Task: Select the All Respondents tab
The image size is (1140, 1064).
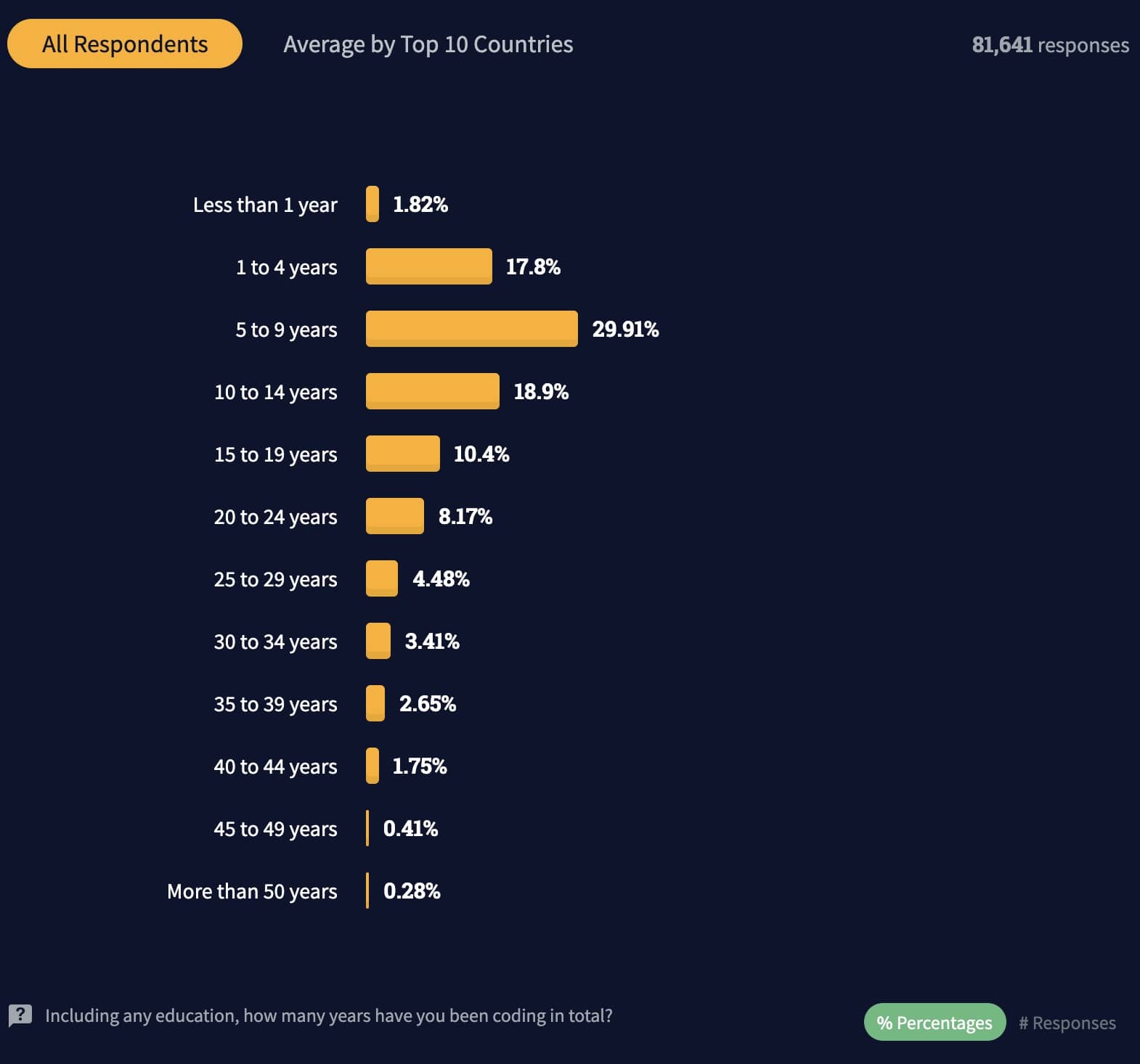Action: click(x=125, y=44)
